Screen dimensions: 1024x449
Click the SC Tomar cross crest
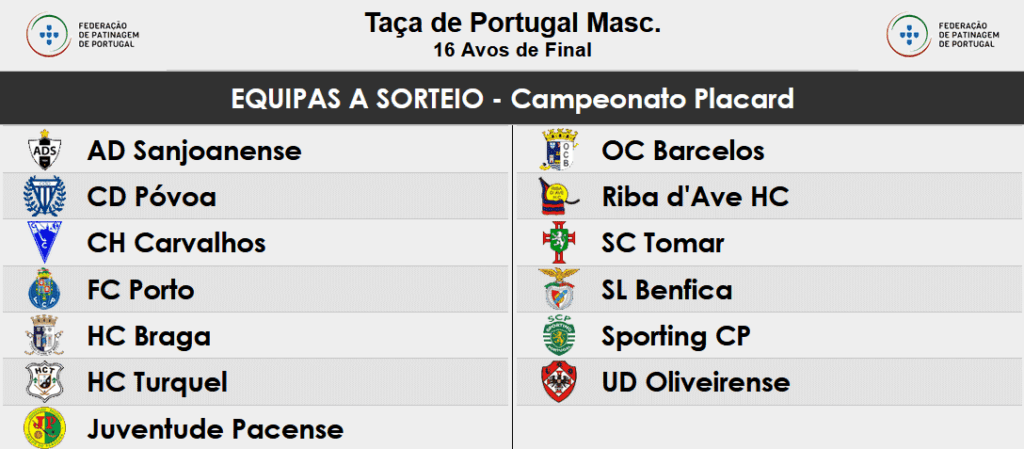(558, 243)
